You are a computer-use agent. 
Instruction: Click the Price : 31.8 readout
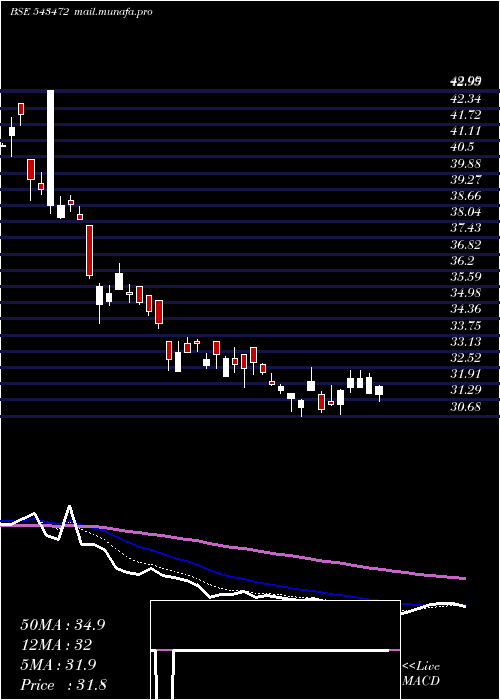(x=63, y=685)
